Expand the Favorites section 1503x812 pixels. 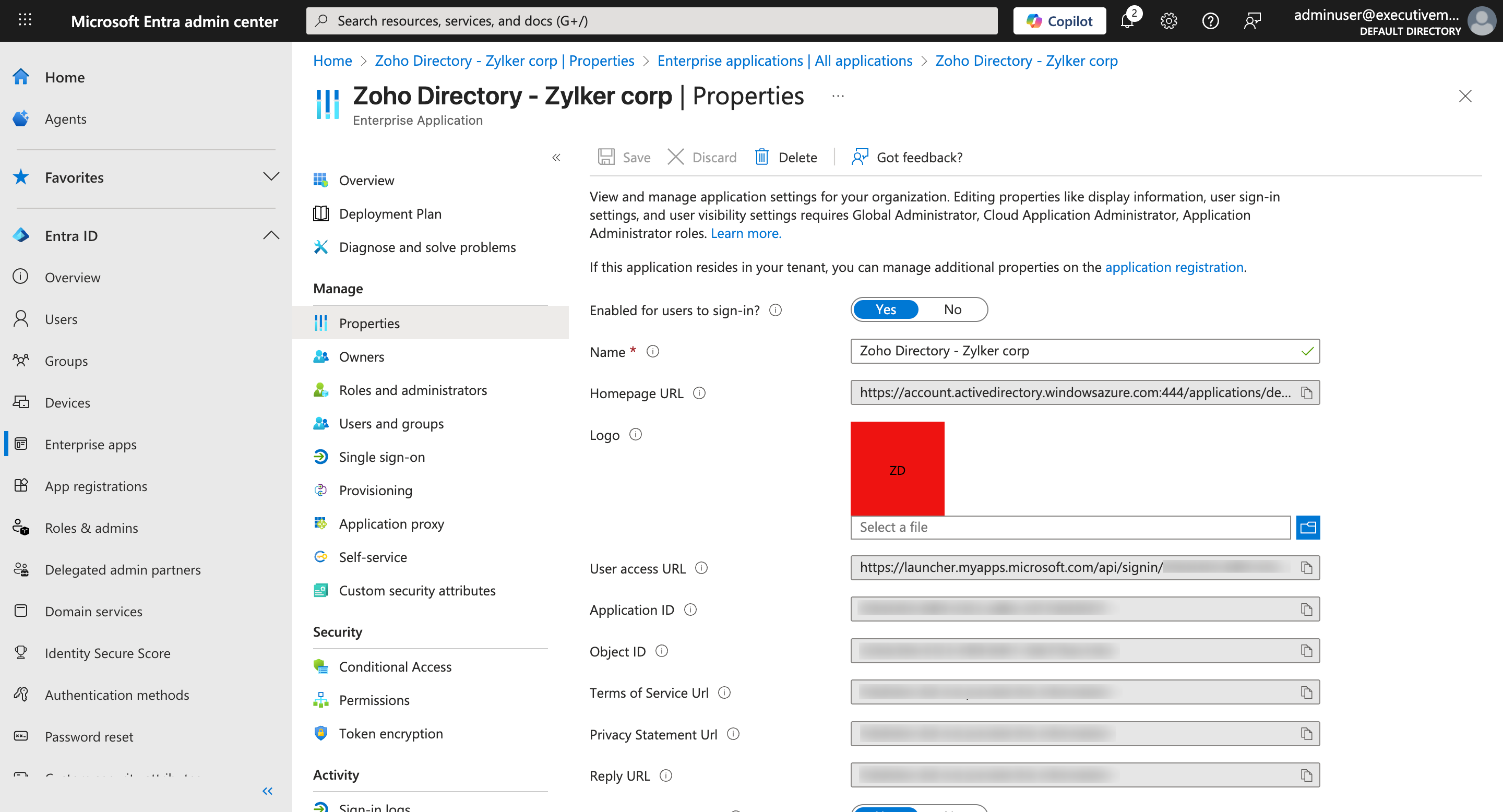(271, 177)
